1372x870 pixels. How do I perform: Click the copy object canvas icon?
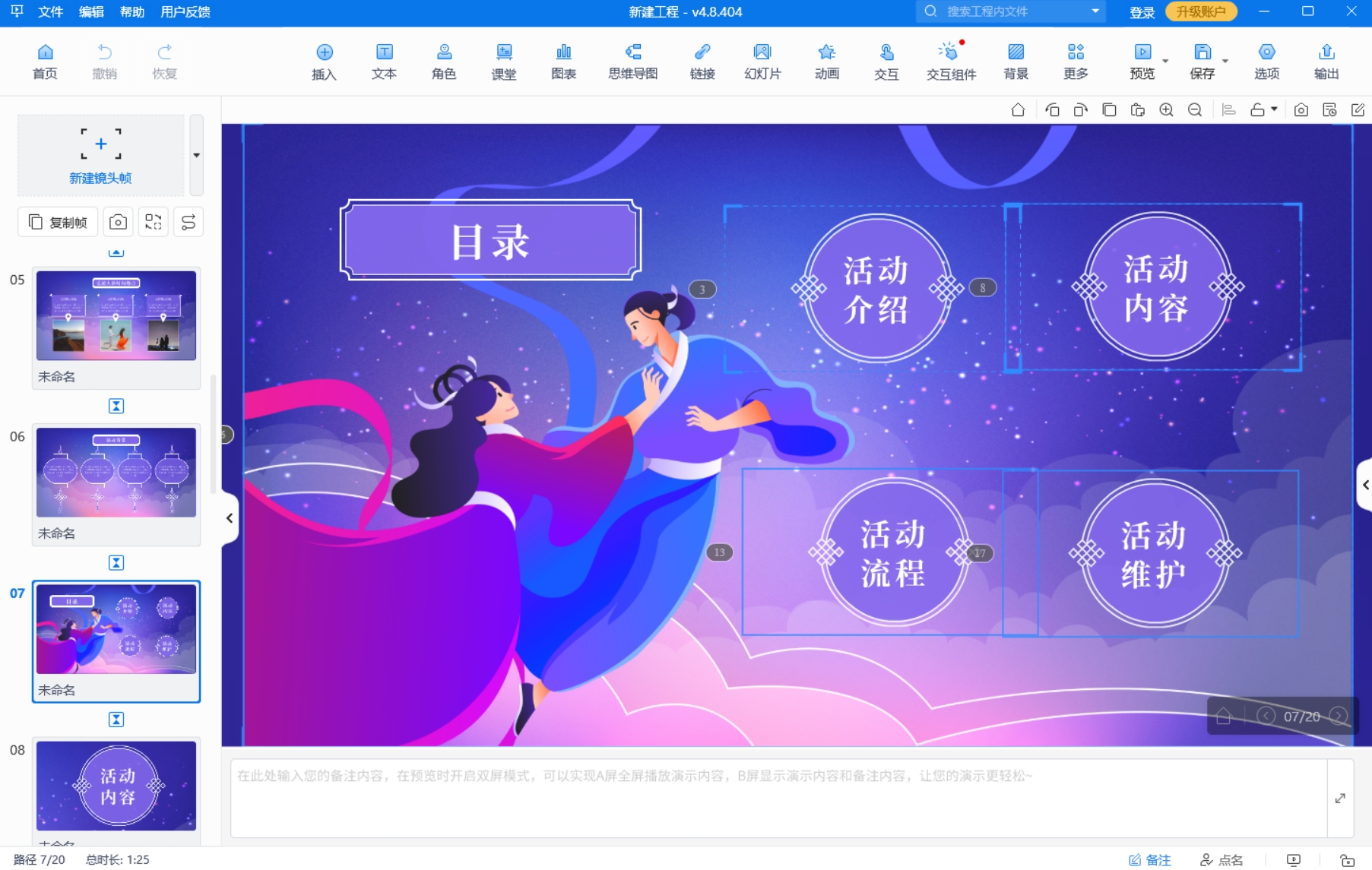click(1109, 110)
